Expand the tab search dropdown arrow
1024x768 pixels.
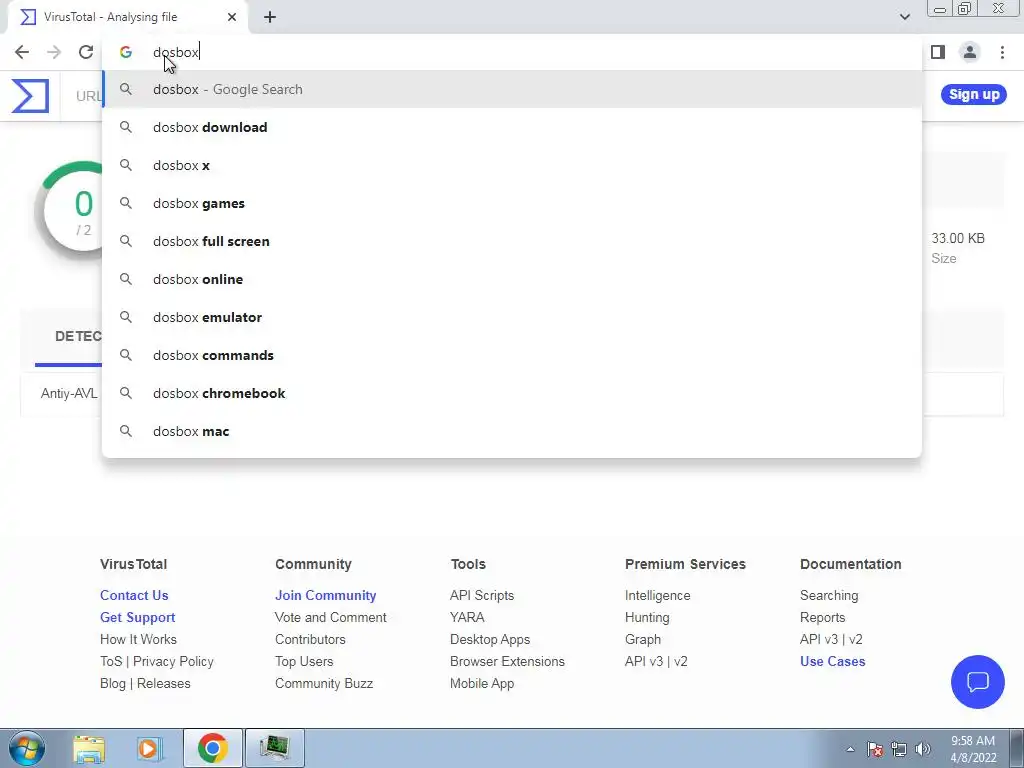904,17
